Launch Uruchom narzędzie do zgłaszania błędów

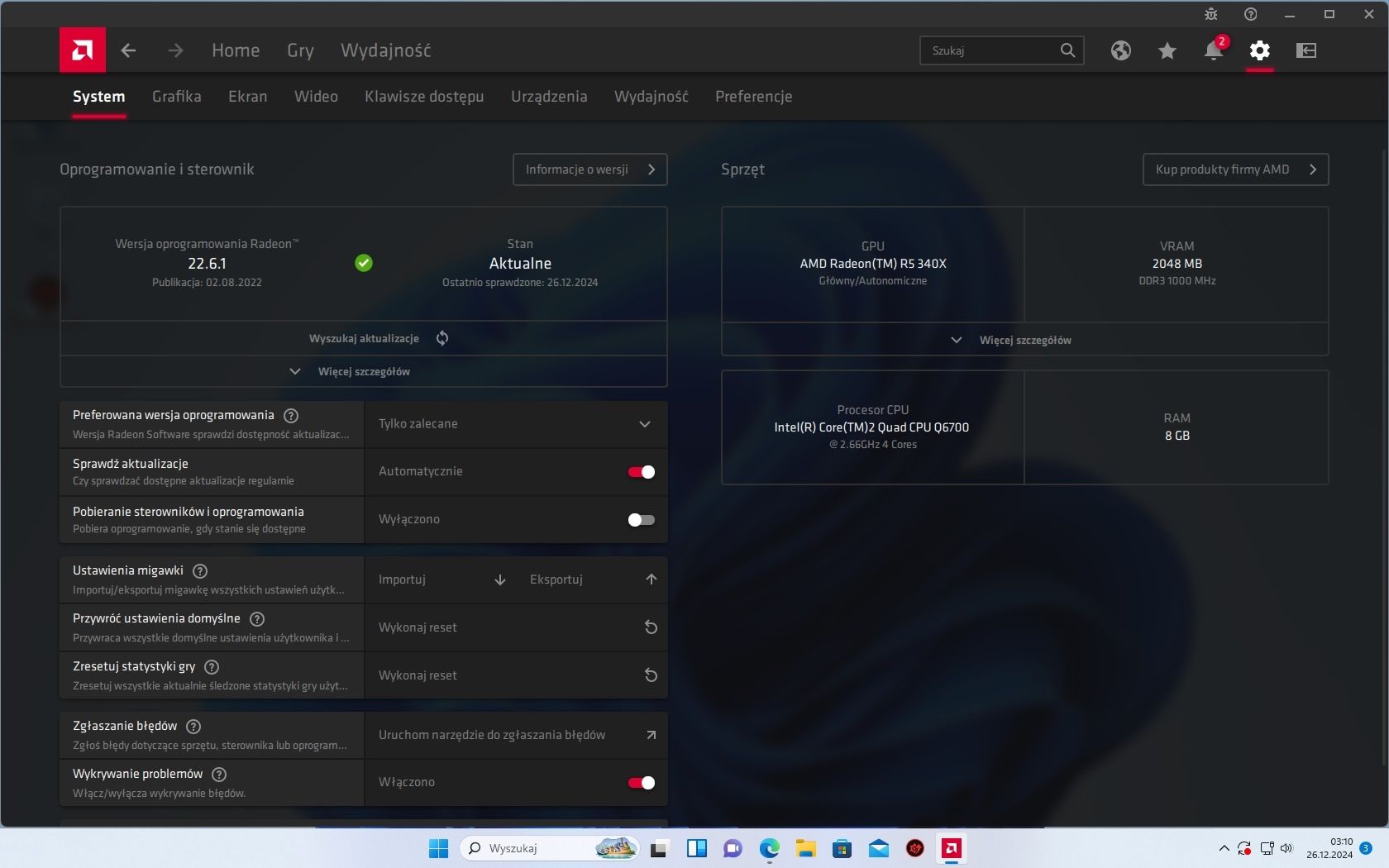coord(515,735)
